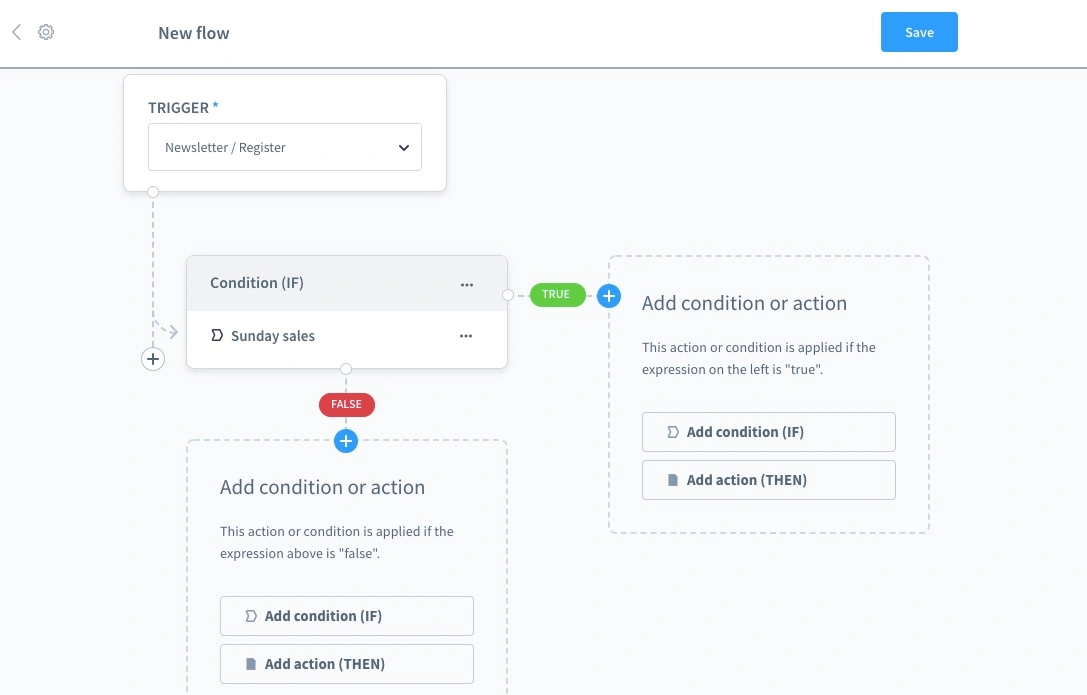The height and width of the screenshot is (695, 1087).
Task: Click the red FALSE label
Action: pos(346,404)
